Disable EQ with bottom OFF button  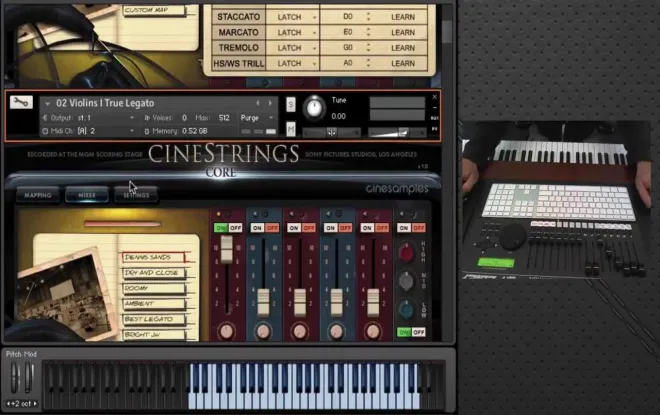[418, 332]
